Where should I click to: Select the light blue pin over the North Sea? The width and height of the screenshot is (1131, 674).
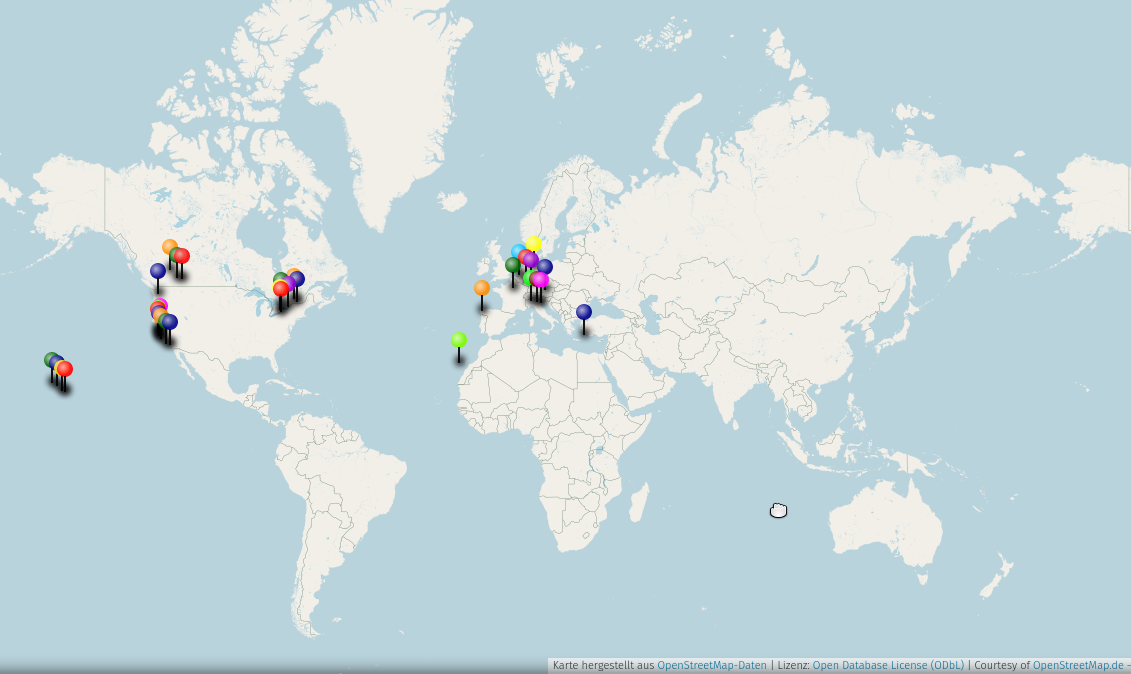tap(518, 252)
